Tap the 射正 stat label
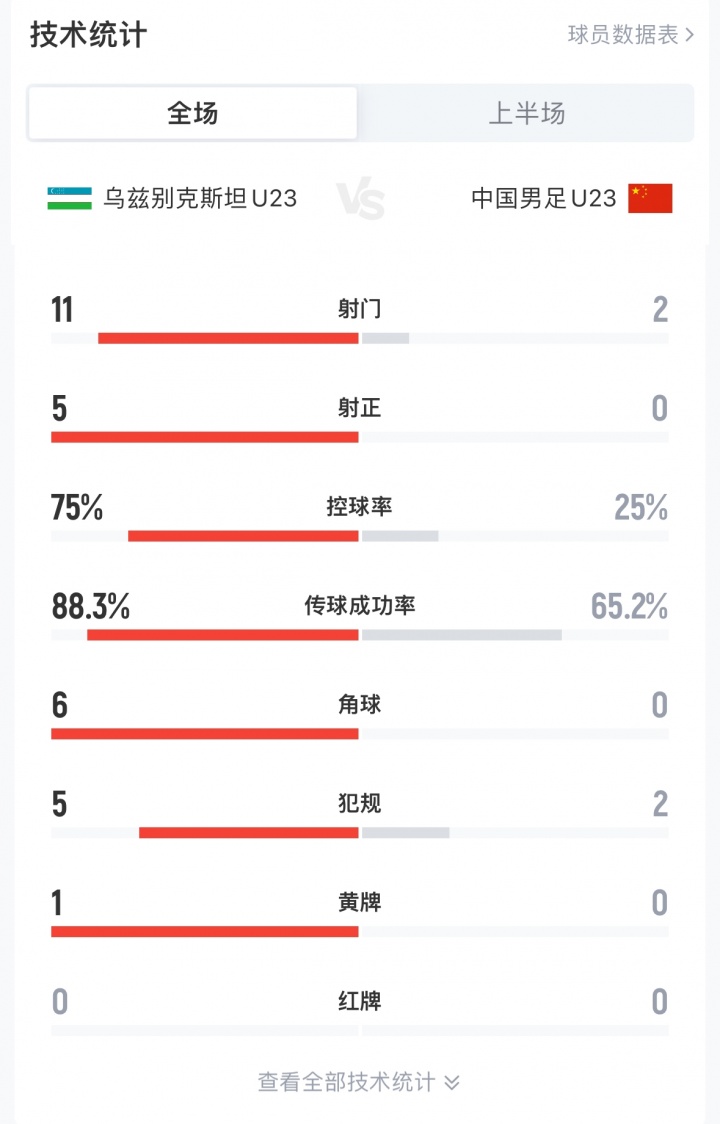 tap(360, 408)
